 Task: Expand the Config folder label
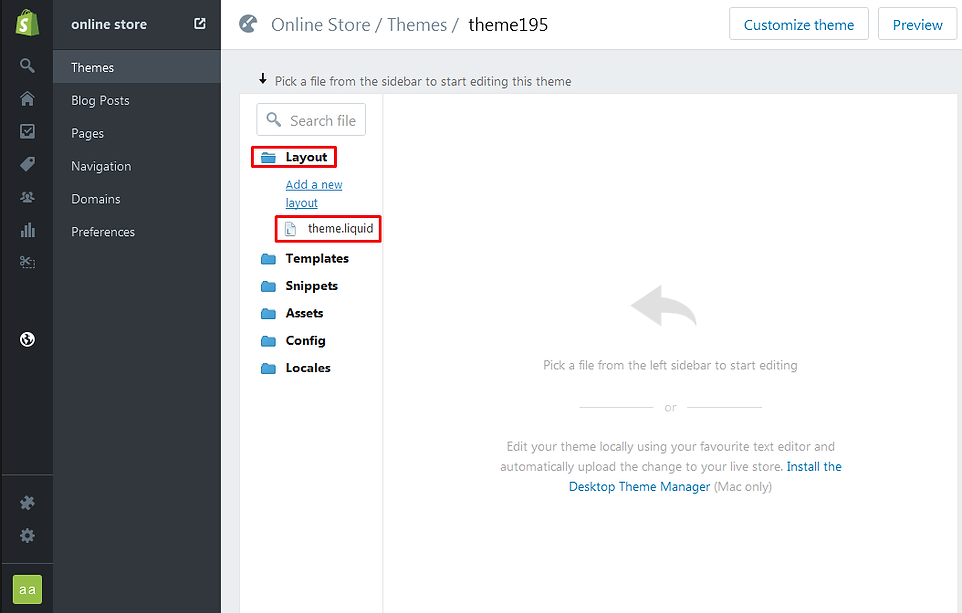click(x=306, y=341)
